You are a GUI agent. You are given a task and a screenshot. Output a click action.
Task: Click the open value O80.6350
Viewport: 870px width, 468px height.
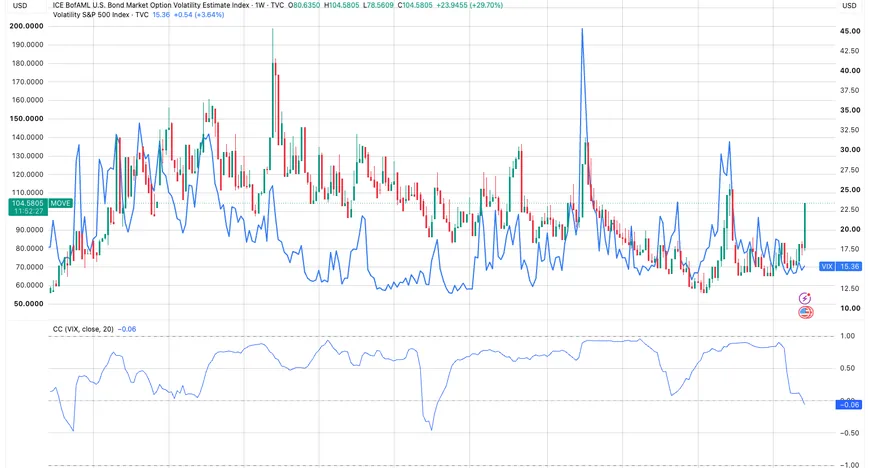point(306,5)
